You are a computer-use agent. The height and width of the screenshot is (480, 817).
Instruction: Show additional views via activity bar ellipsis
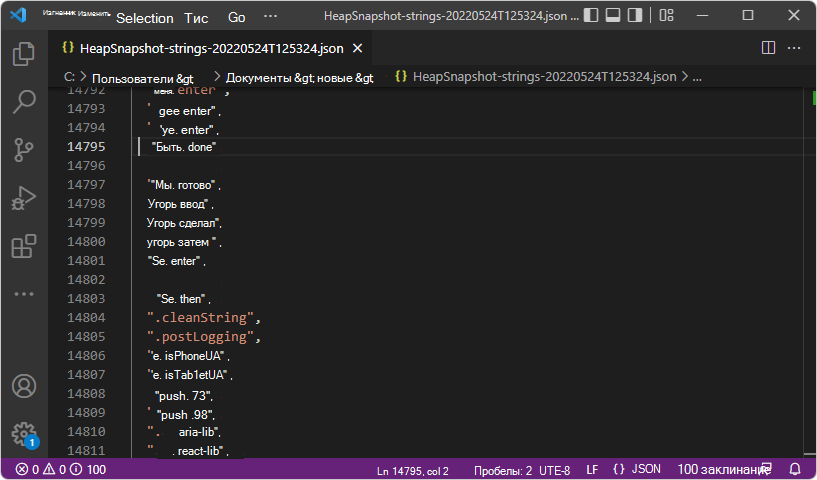(23, 294)
